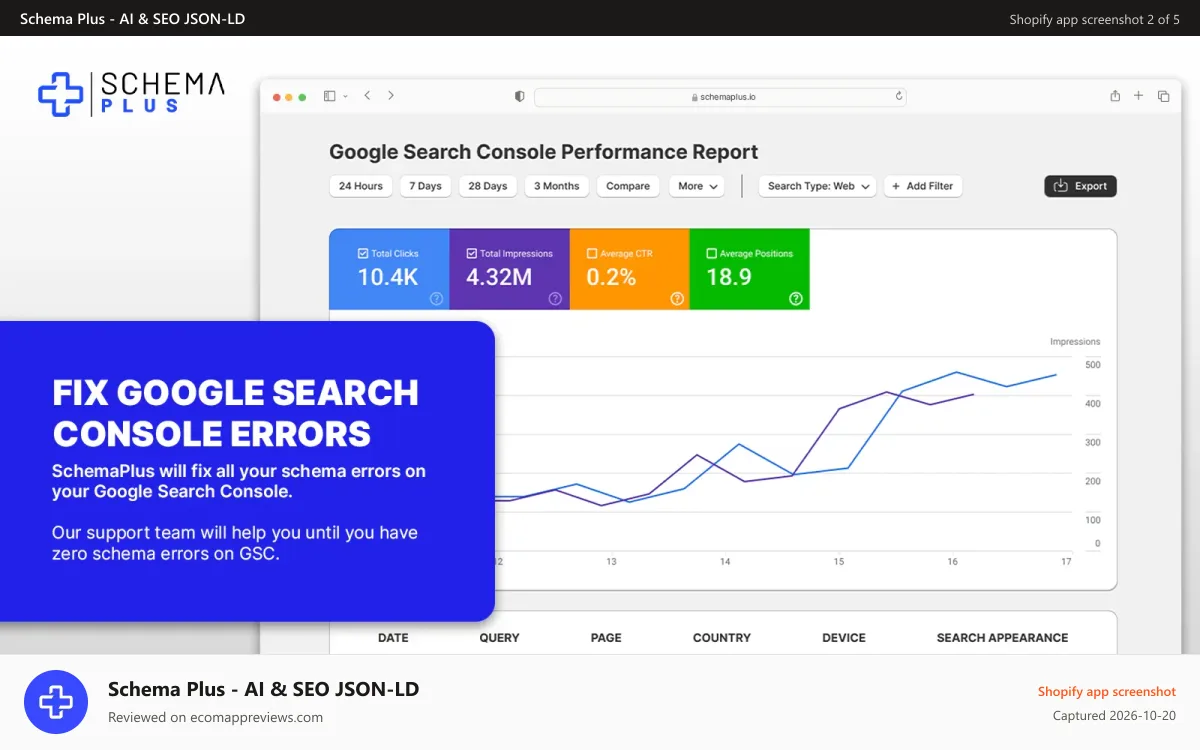Switch to the DEVICE tab
The width and height of the screenshot is (1200, 750).
[844, 638]
